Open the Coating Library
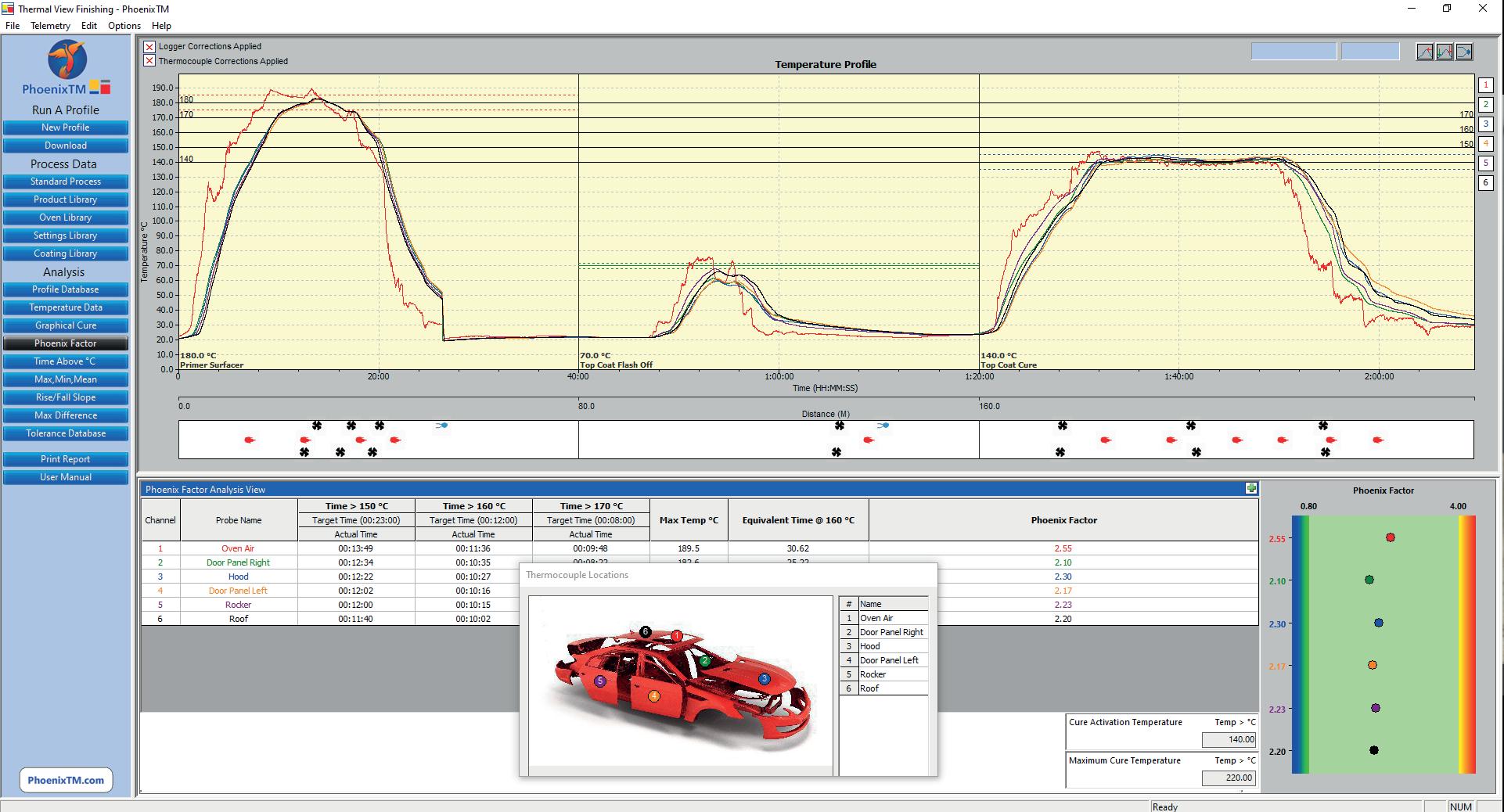The image size is (1504, 812). 66,253
